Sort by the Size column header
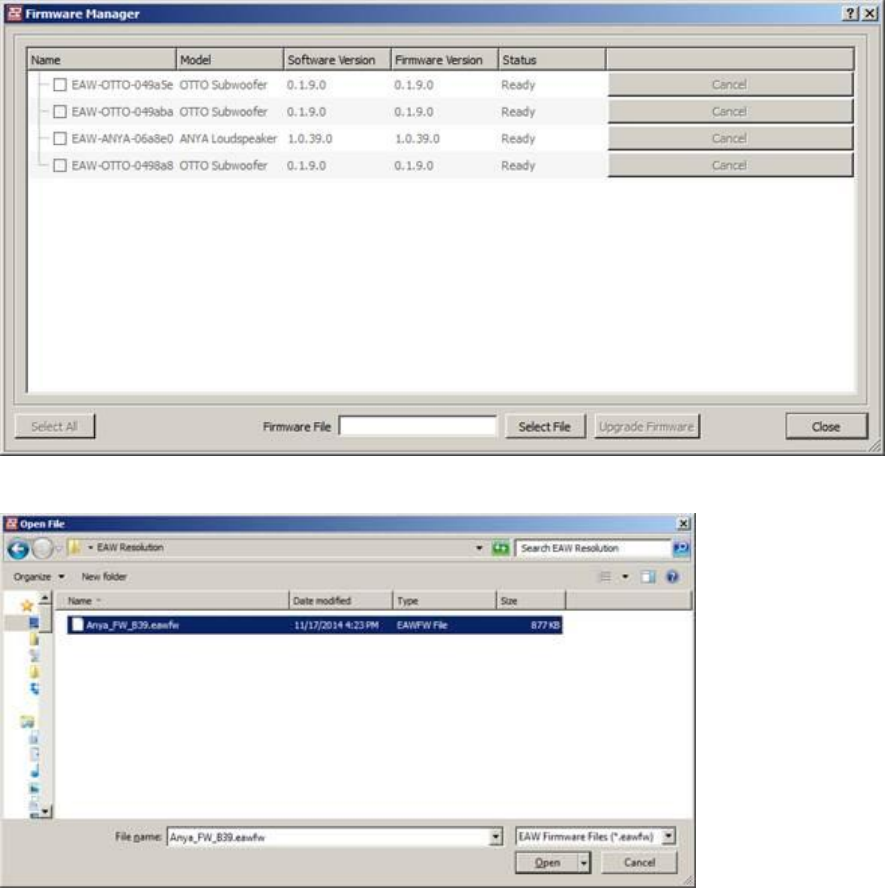 click(x=531, y=601)
